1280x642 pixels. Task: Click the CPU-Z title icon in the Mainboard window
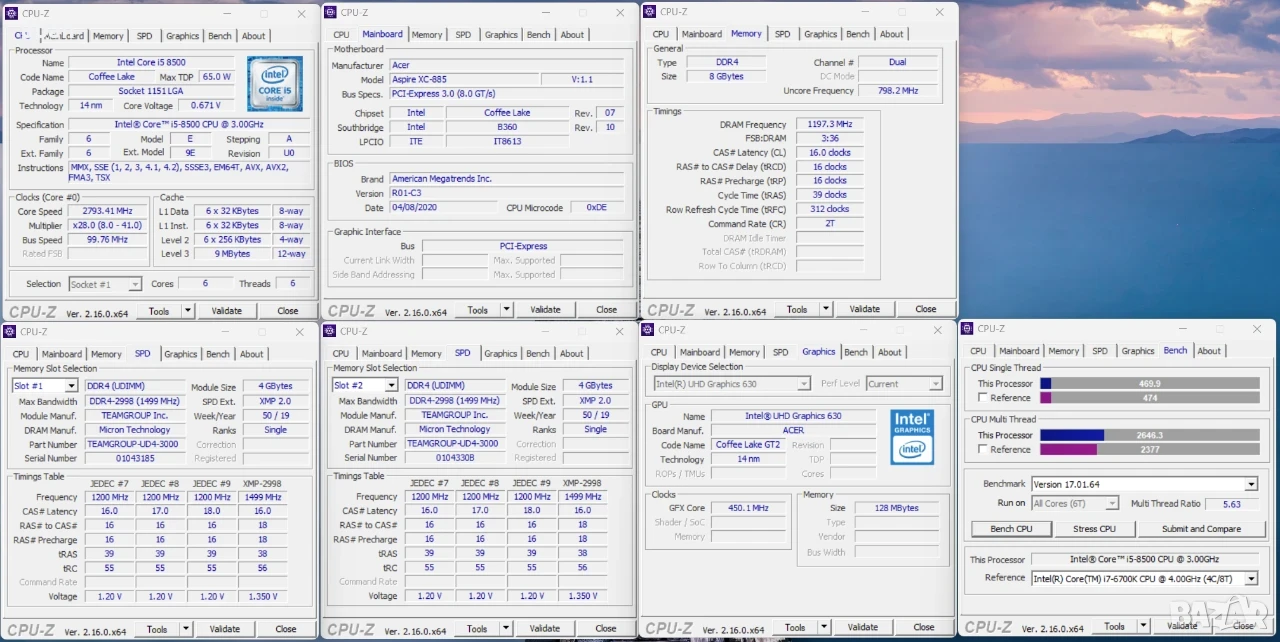(x=330, y=13)
